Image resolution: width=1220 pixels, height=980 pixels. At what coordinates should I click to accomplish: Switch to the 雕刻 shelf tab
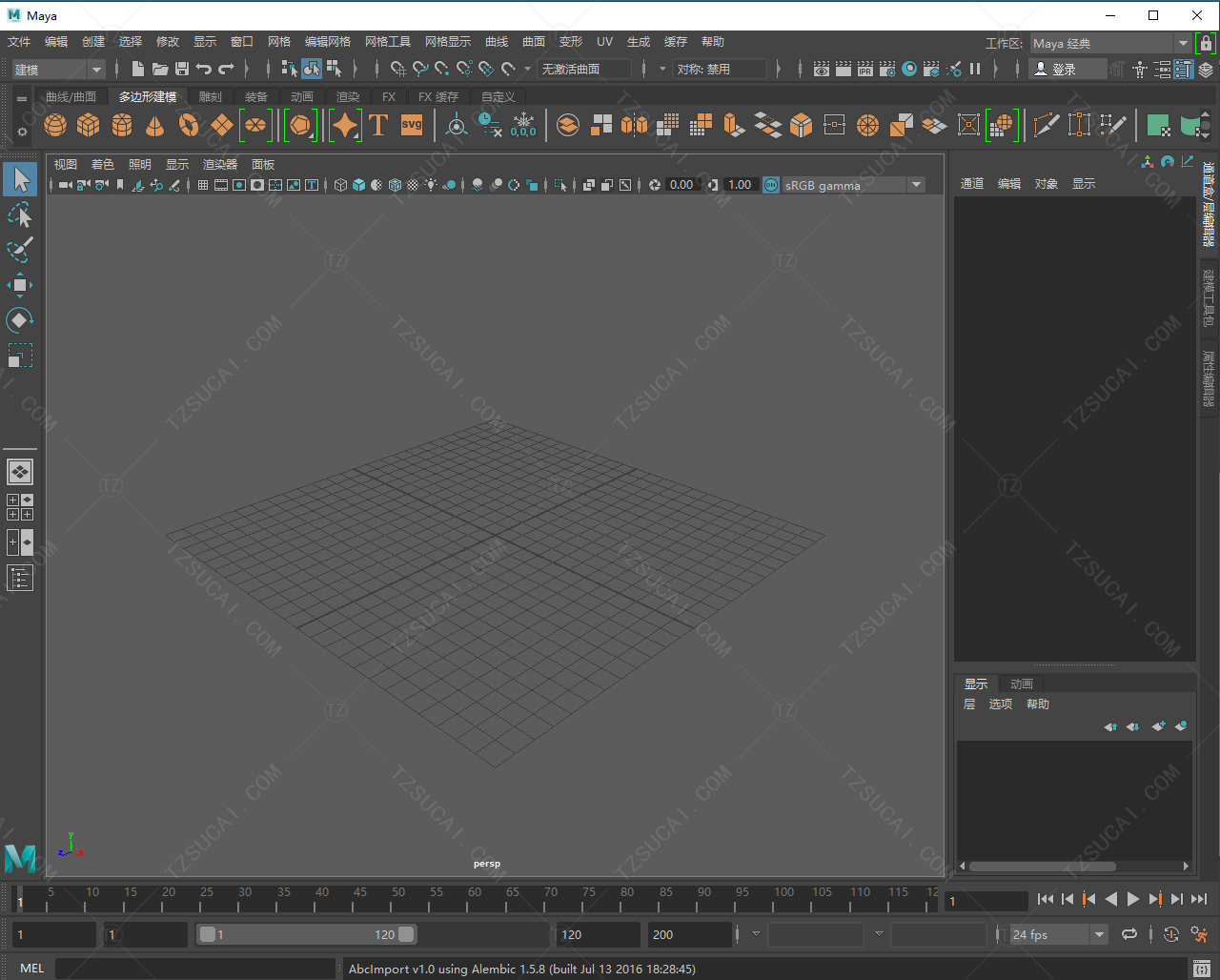[x=210, y=97]
